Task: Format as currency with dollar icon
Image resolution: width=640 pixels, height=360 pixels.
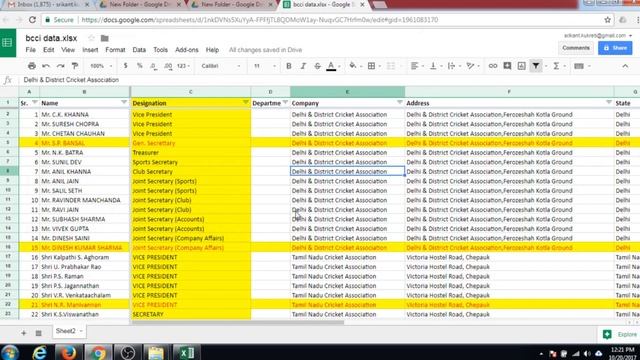Action: point(125,66)
